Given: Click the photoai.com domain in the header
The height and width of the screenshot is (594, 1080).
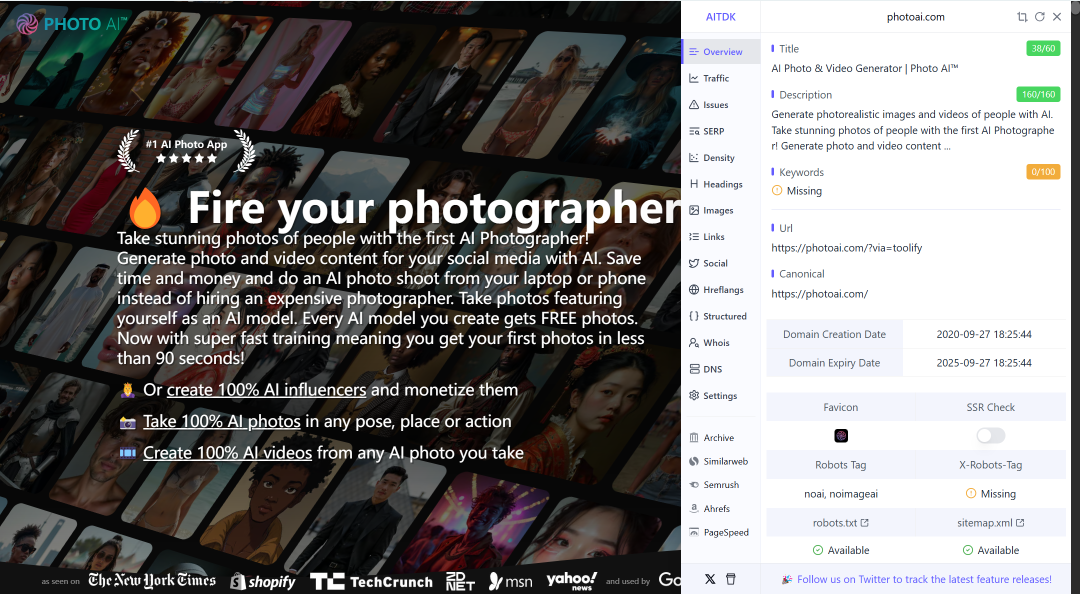Looking at the screenshot, I should (915, 17).
